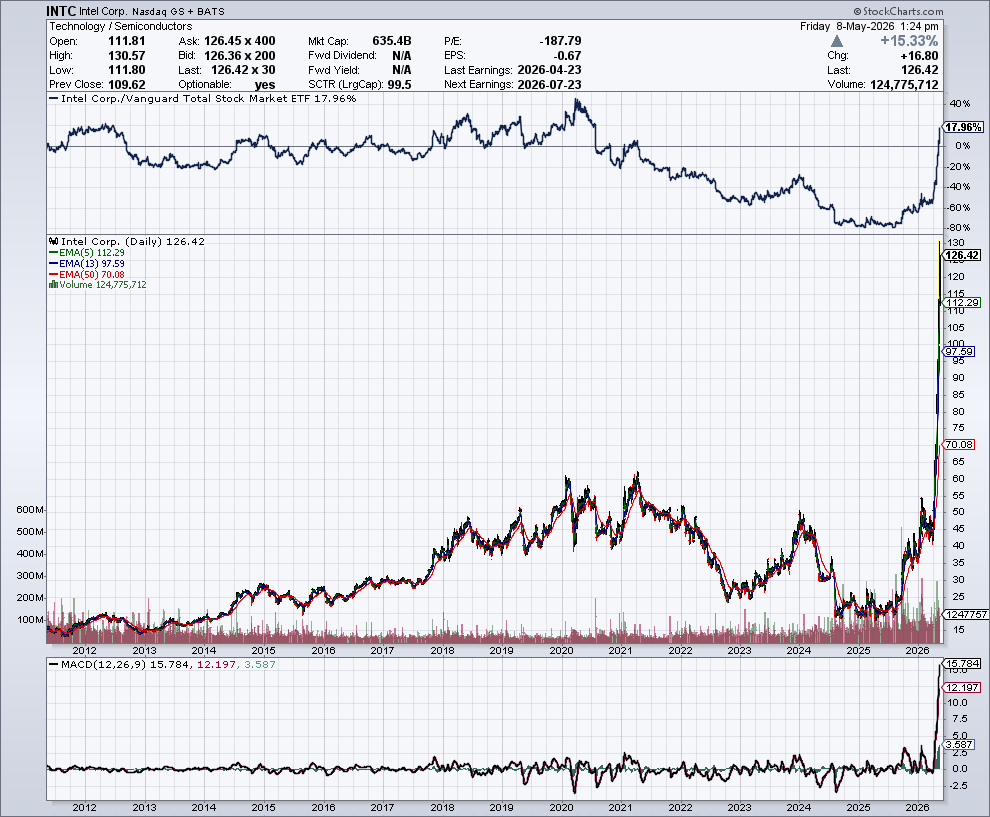Click the EMA(13) 97.59 legend entry
This screenshot has width=990, height=817.
(86, 263)
